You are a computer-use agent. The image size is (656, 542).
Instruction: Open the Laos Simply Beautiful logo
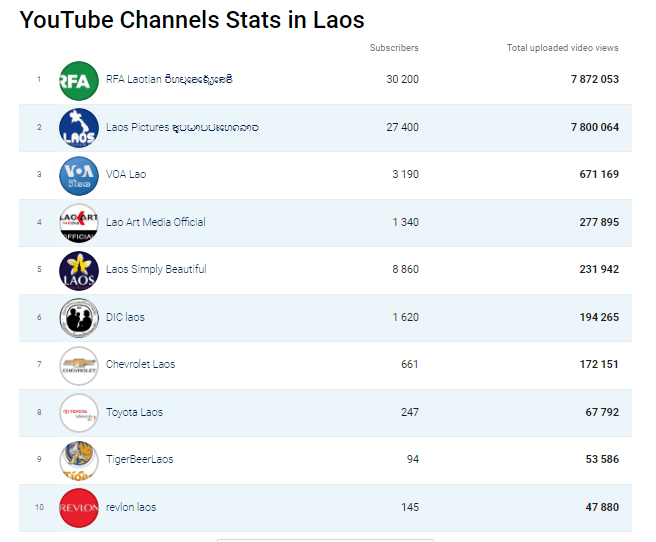tap(79, 271)
